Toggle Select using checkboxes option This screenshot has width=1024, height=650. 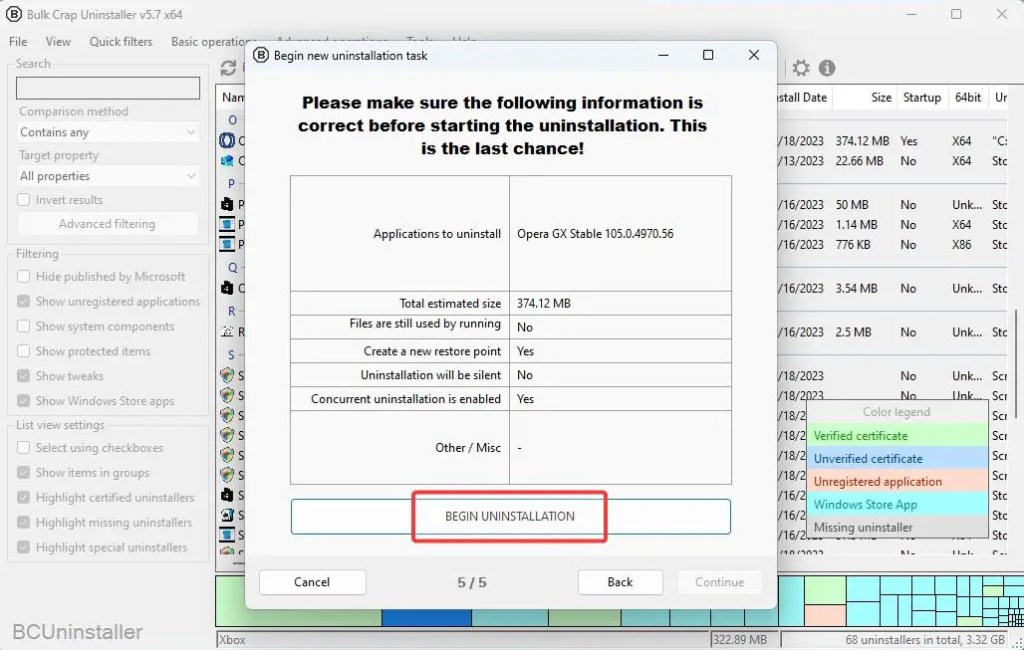(x=24, y=447)
